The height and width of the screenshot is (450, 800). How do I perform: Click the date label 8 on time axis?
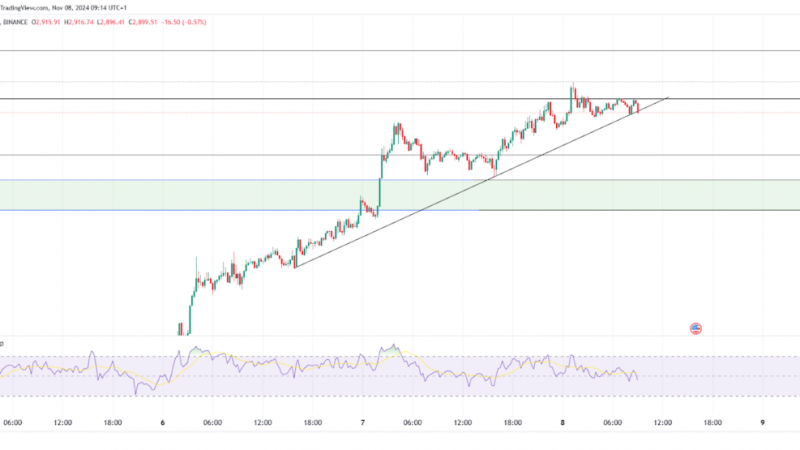point(563,422)
